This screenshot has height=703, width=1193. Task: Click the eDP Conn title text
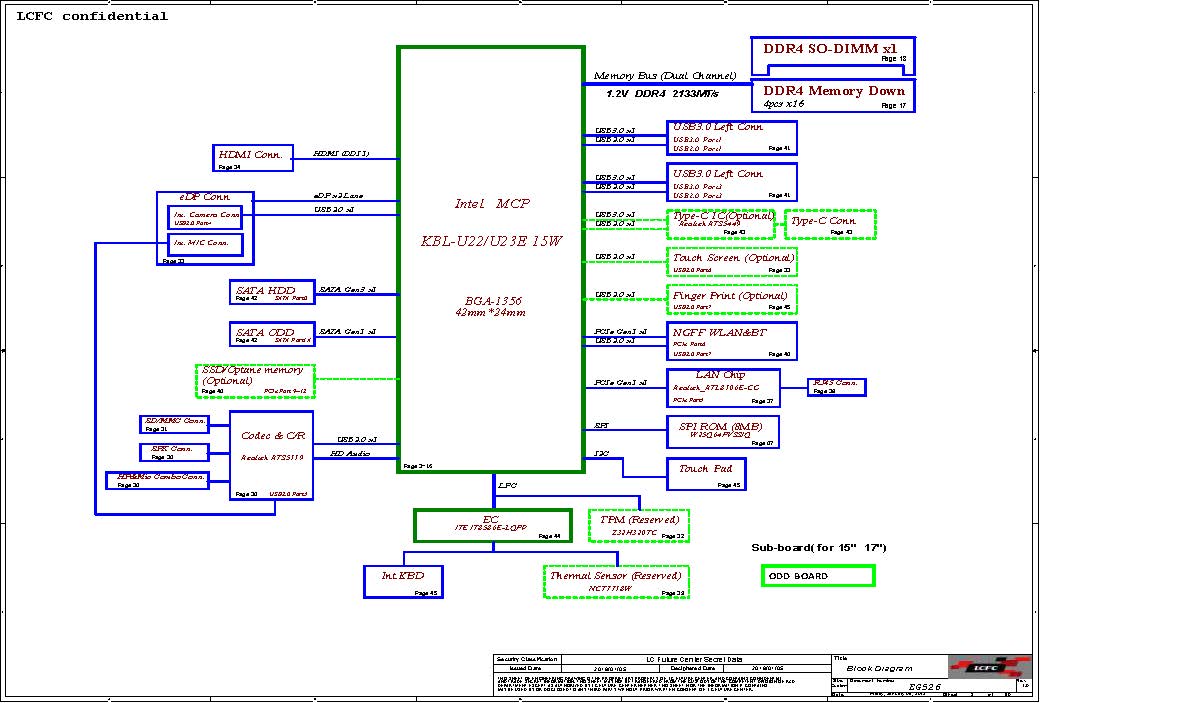(204, 196)
